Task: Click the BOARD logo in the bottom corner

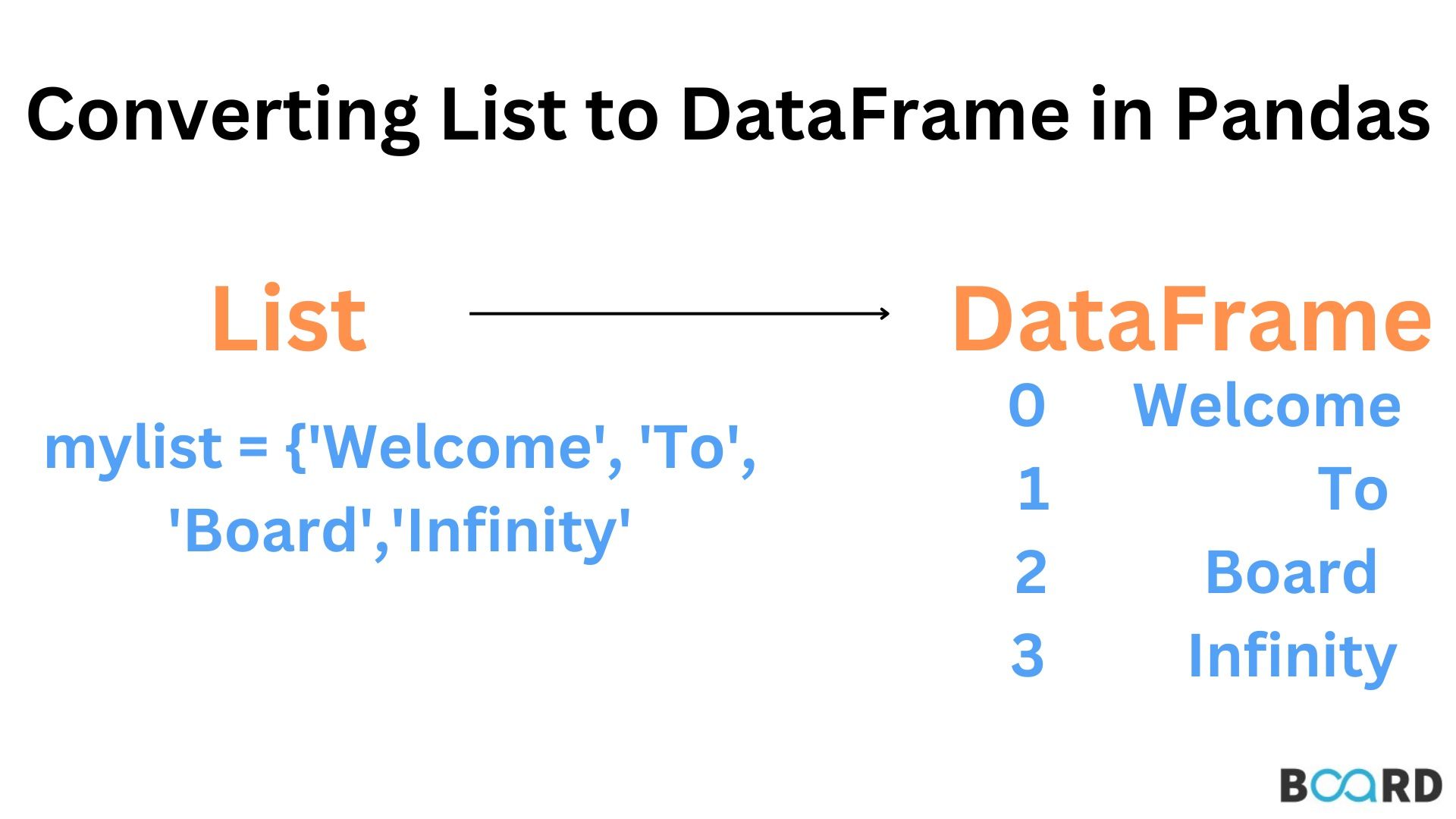Action: point(1360,786)
